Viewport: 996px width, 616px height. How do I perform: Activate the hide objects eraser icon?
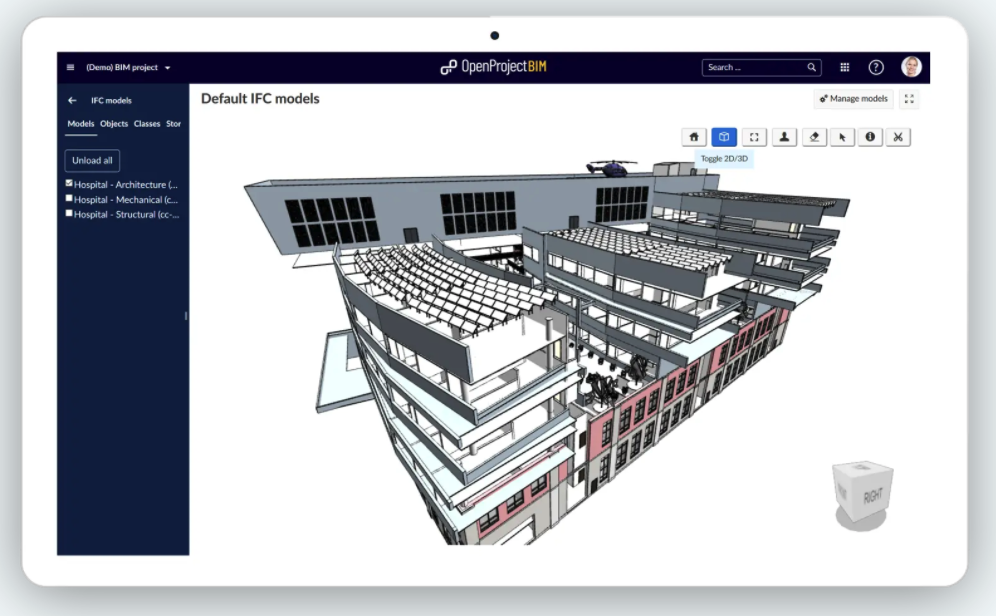pos(814,137)
